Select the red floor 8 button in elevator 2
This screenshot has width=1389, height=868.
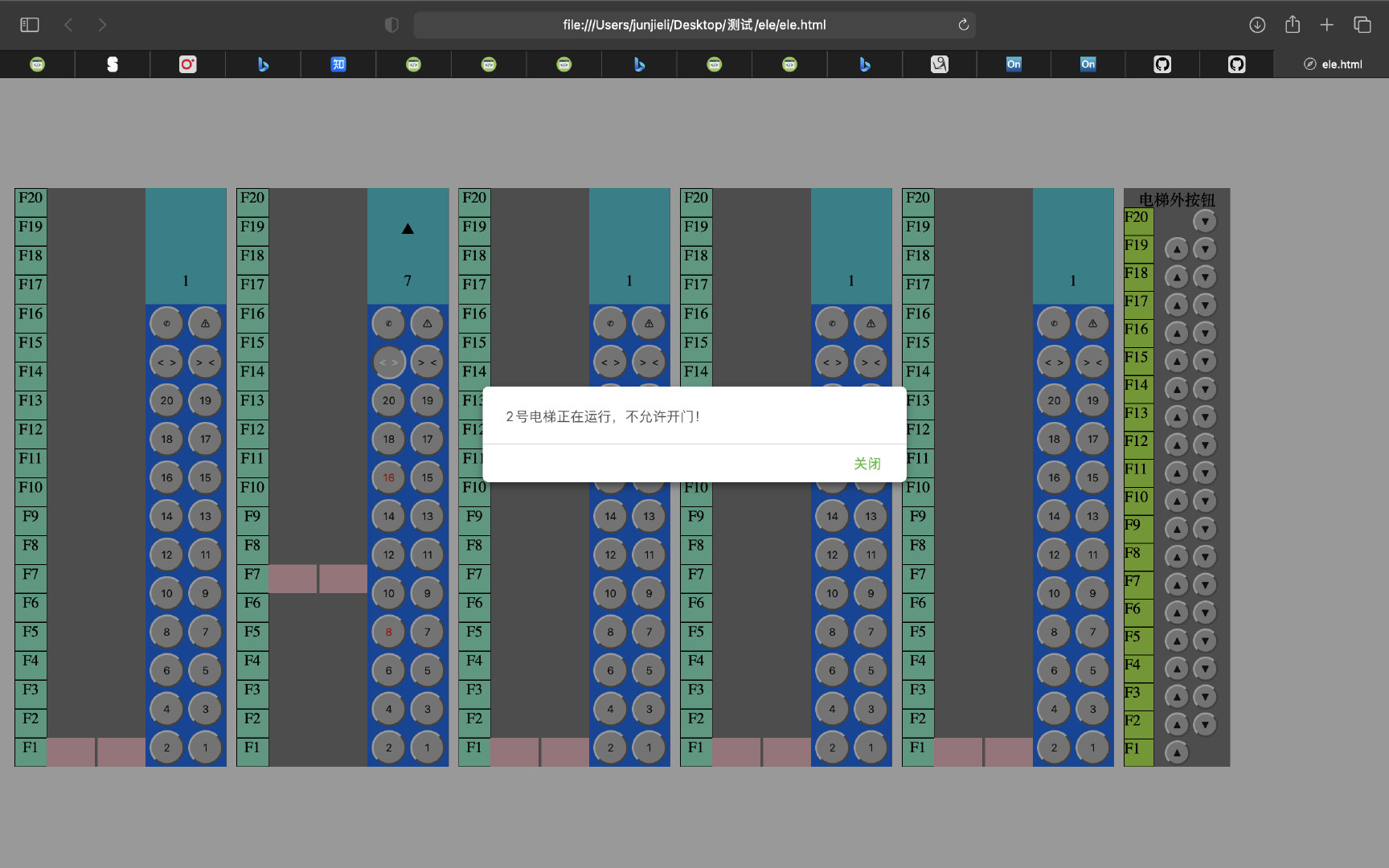click(389, 632)
